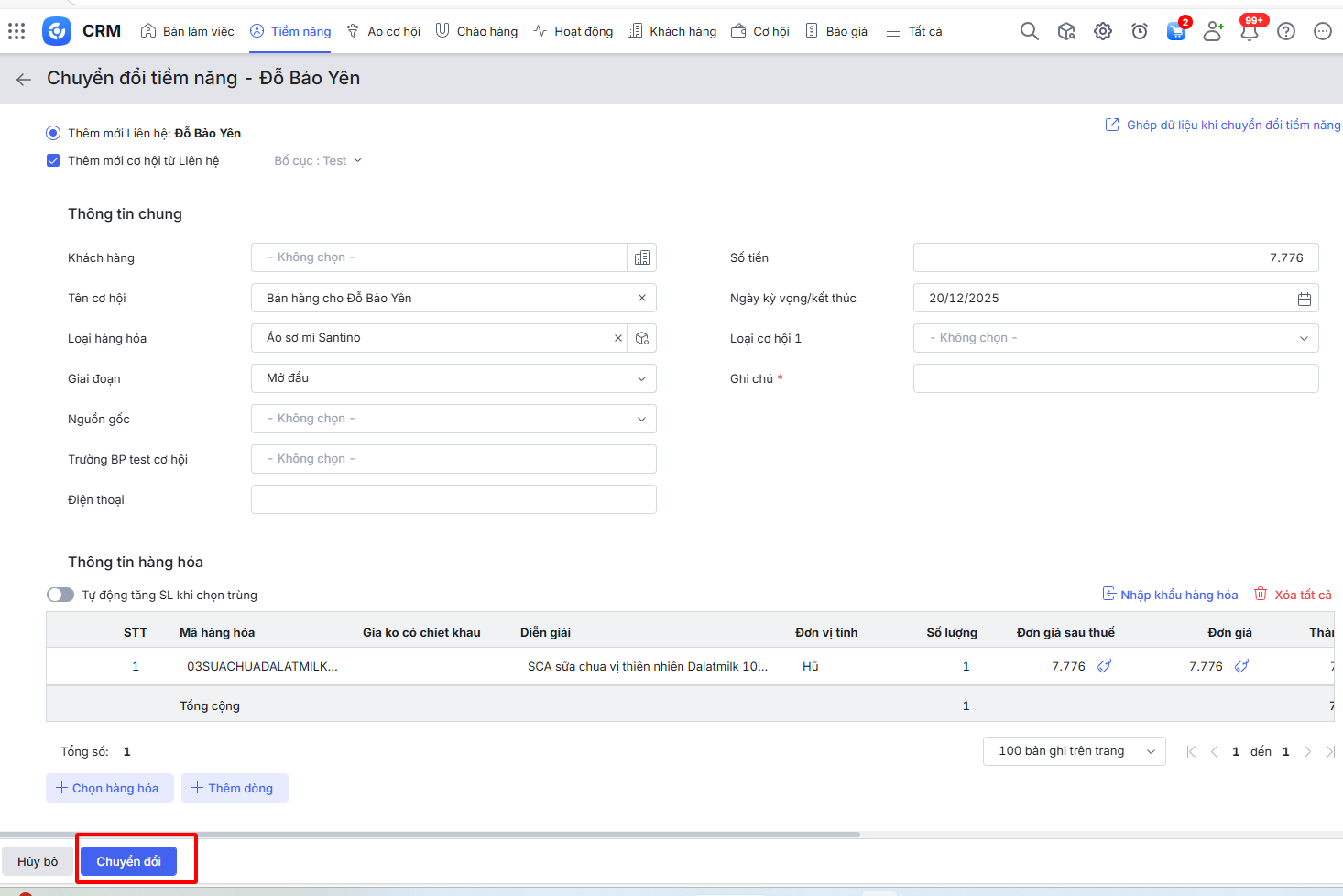
Task: Click the Xóa tất cả trash icon
Action: pyautogui.click(x=1261, y=594)
